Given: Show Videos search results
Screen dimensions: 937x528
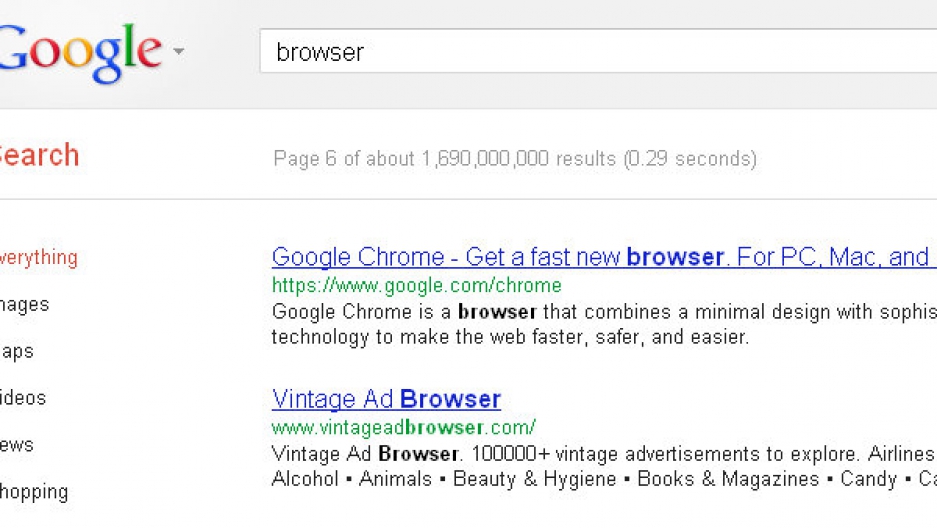Looking at the screenshot, I should tap(23, 398).
